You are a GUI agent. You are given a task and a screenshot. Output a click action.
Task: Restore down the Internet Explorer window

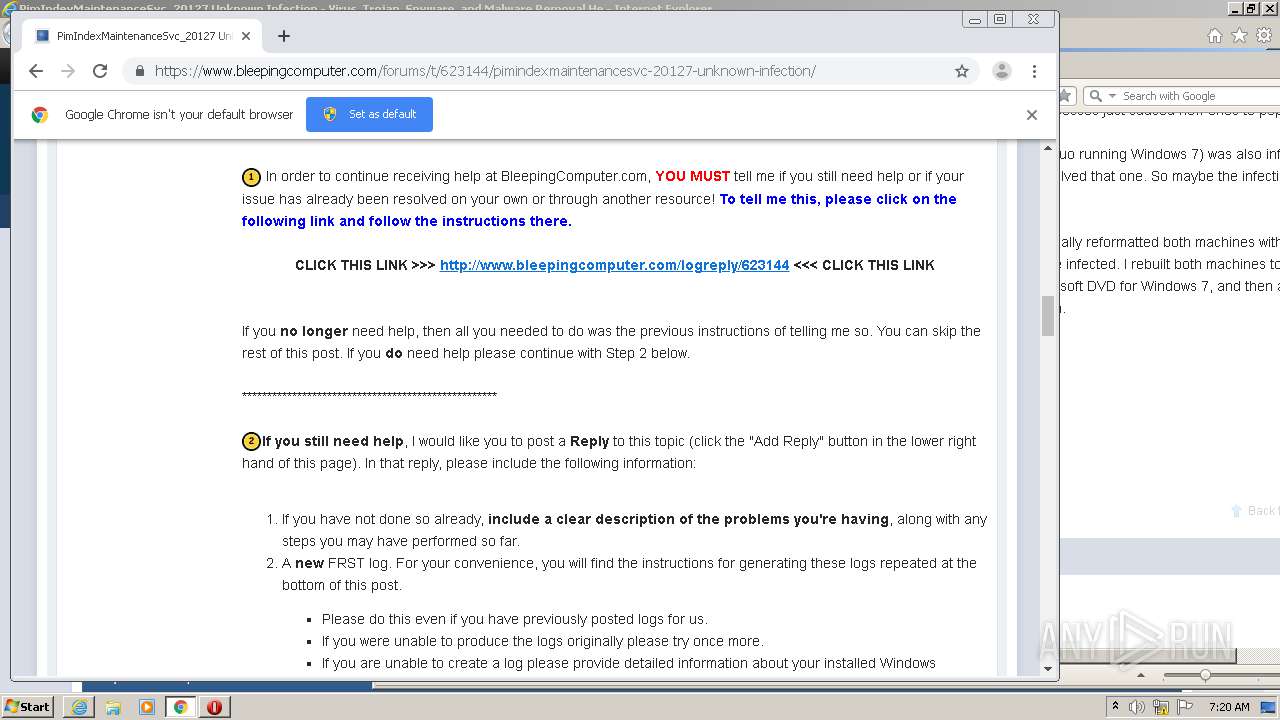(1250, 8)
